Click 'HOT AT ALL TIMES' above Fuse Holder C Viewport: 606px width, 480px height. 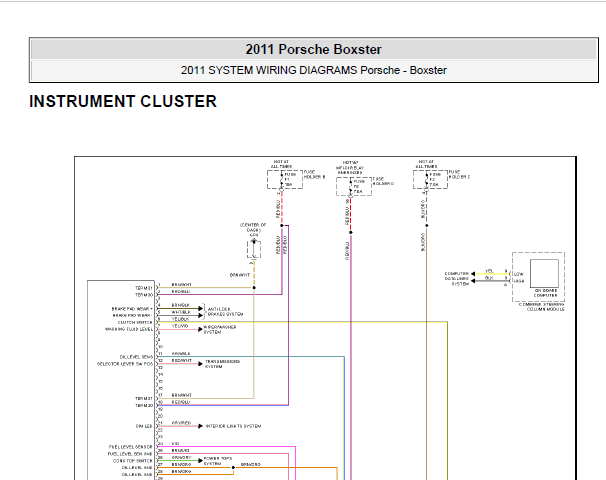click(426, 164)
